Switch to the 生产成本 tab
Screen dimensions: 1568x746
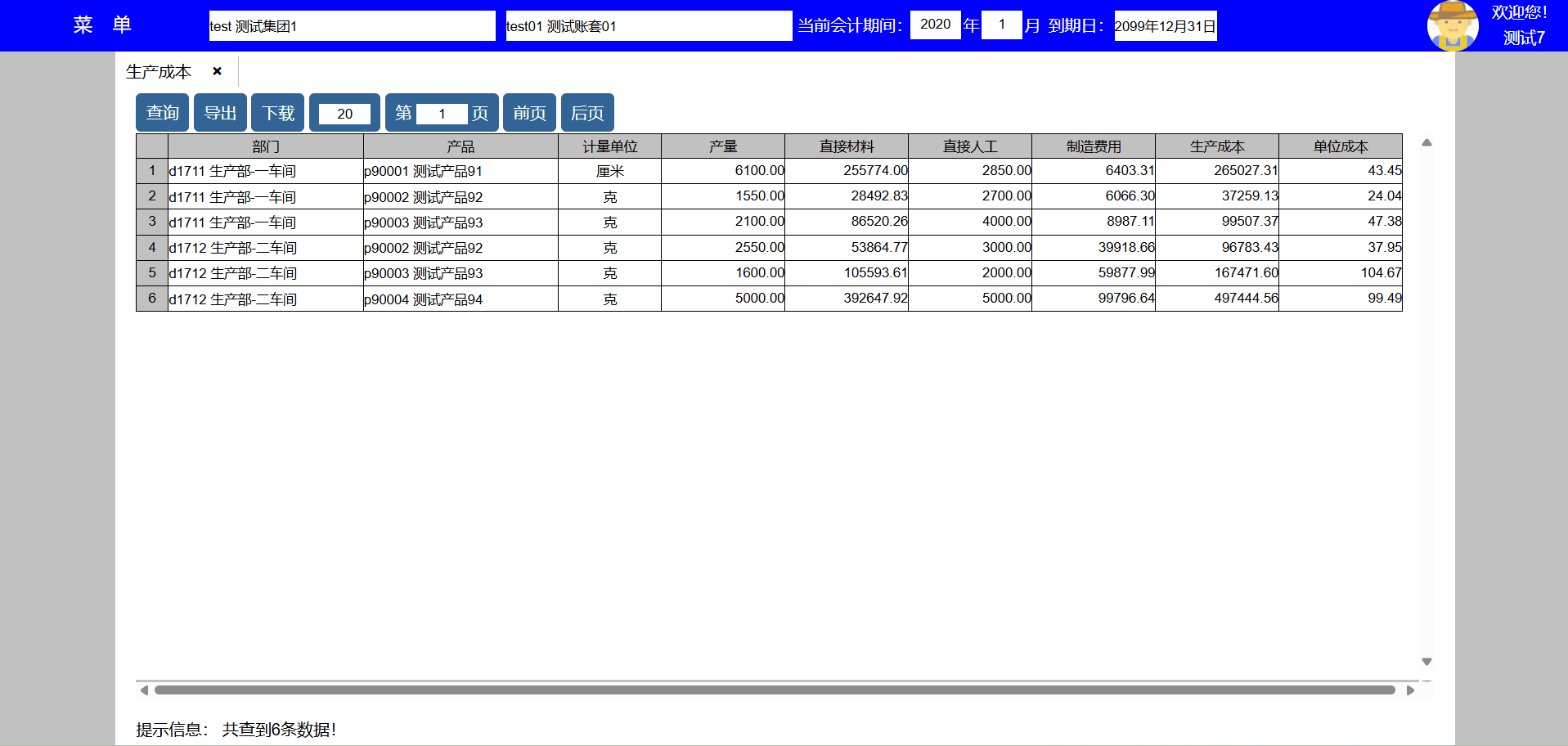pyautogui.click(x=159, y=72)
